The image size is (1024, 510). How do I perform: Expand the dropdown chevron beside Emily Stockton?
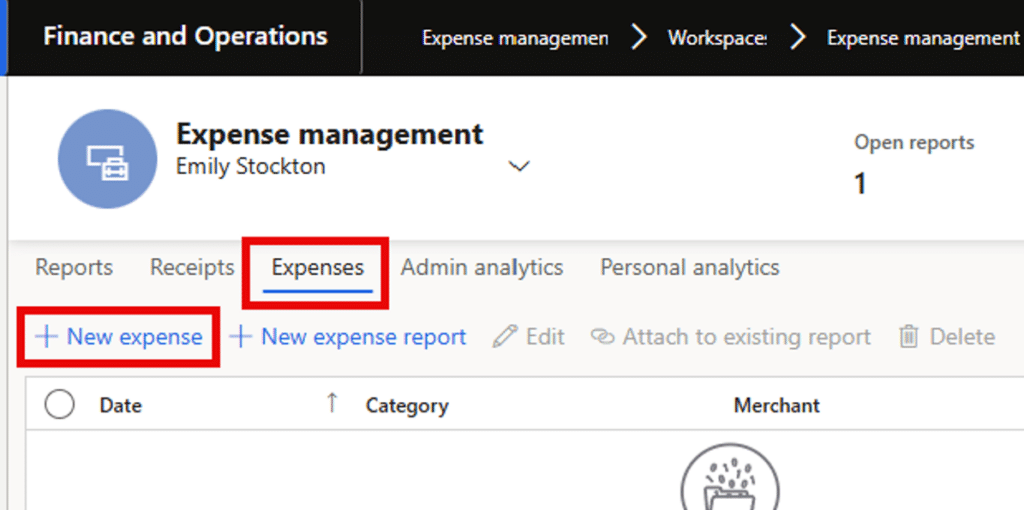(519, 167)
